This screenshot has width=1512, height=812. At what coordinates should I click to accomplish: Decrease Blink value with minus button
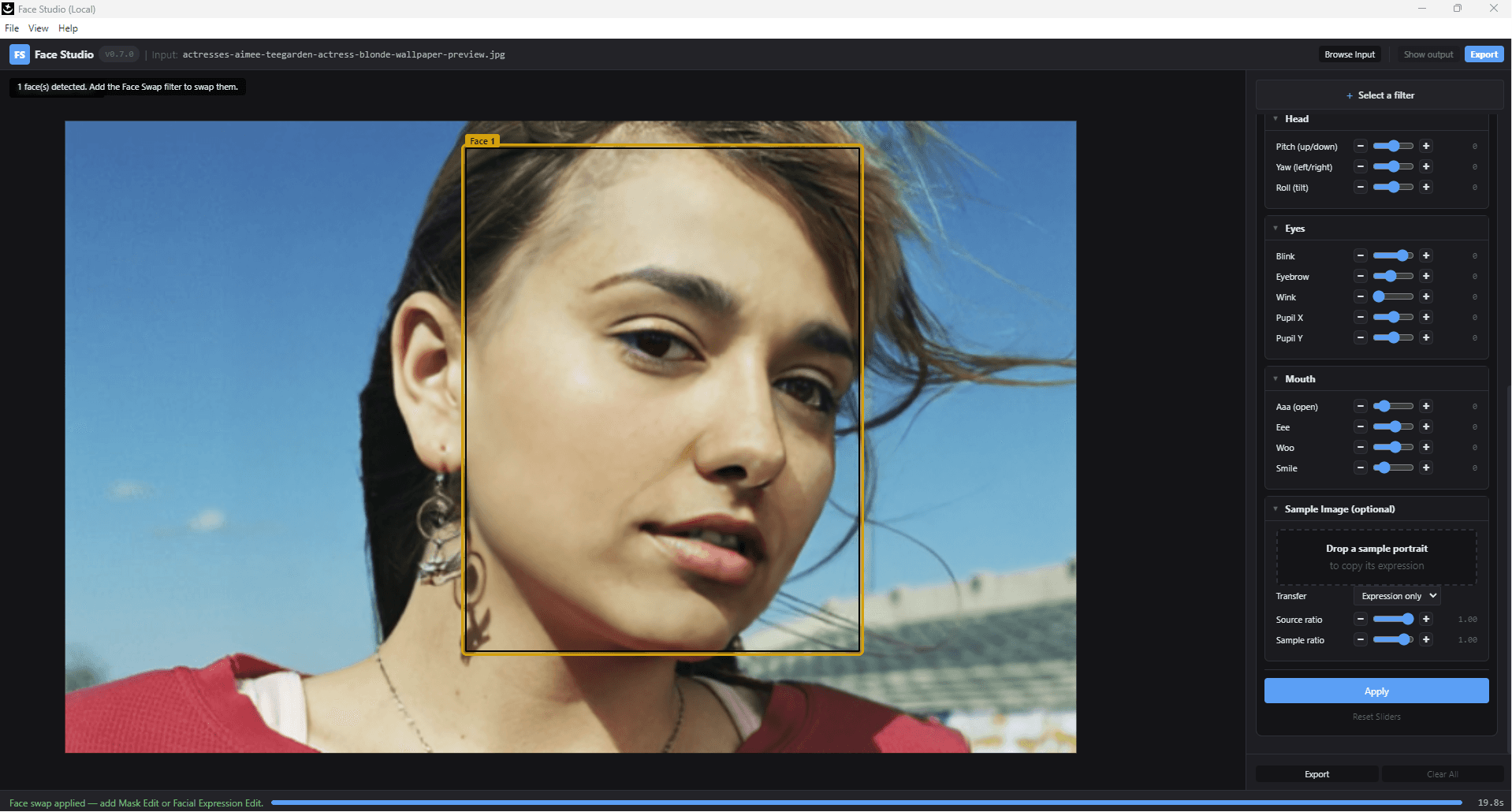point(1361,256)
